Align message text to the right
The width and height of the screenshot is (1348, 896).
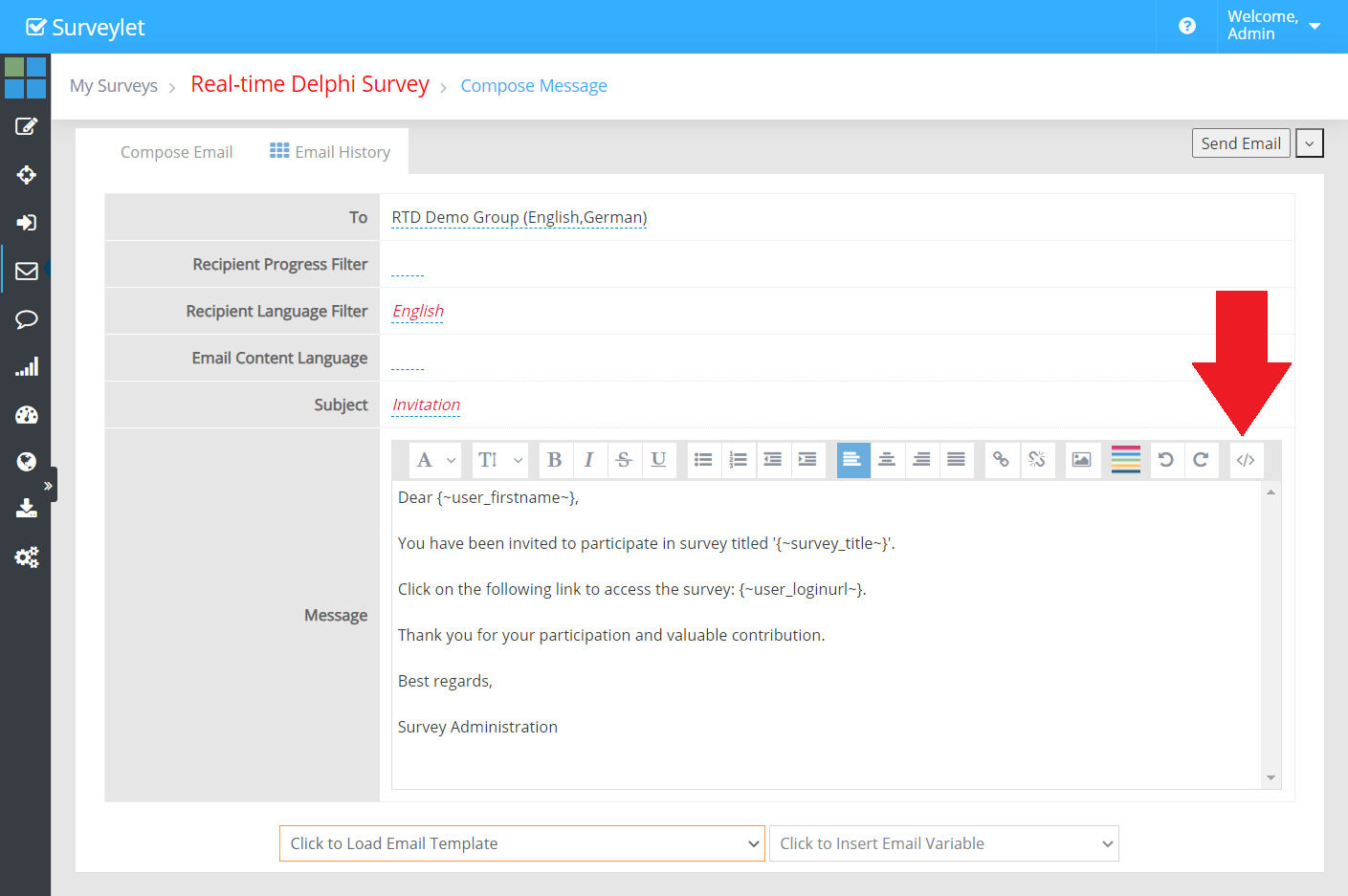[921, 460]
